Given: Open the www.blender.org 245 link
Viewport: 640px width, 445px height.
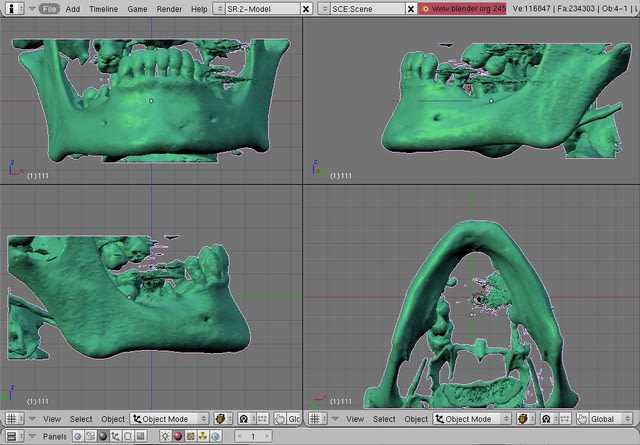Looking at the screenshot, I should 462,9.
